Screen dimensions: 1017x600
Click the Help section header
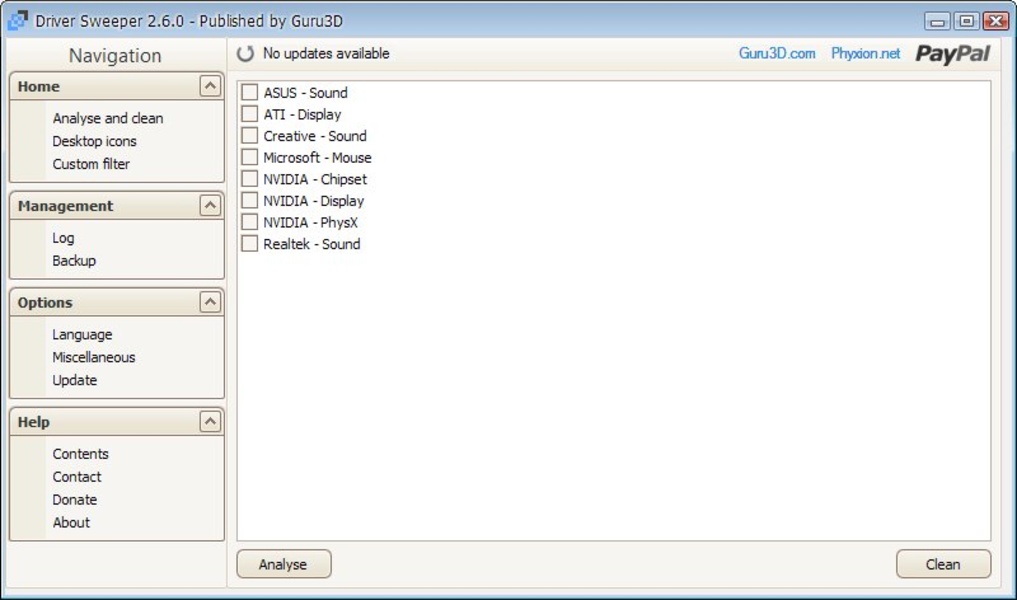click(117, 422)
